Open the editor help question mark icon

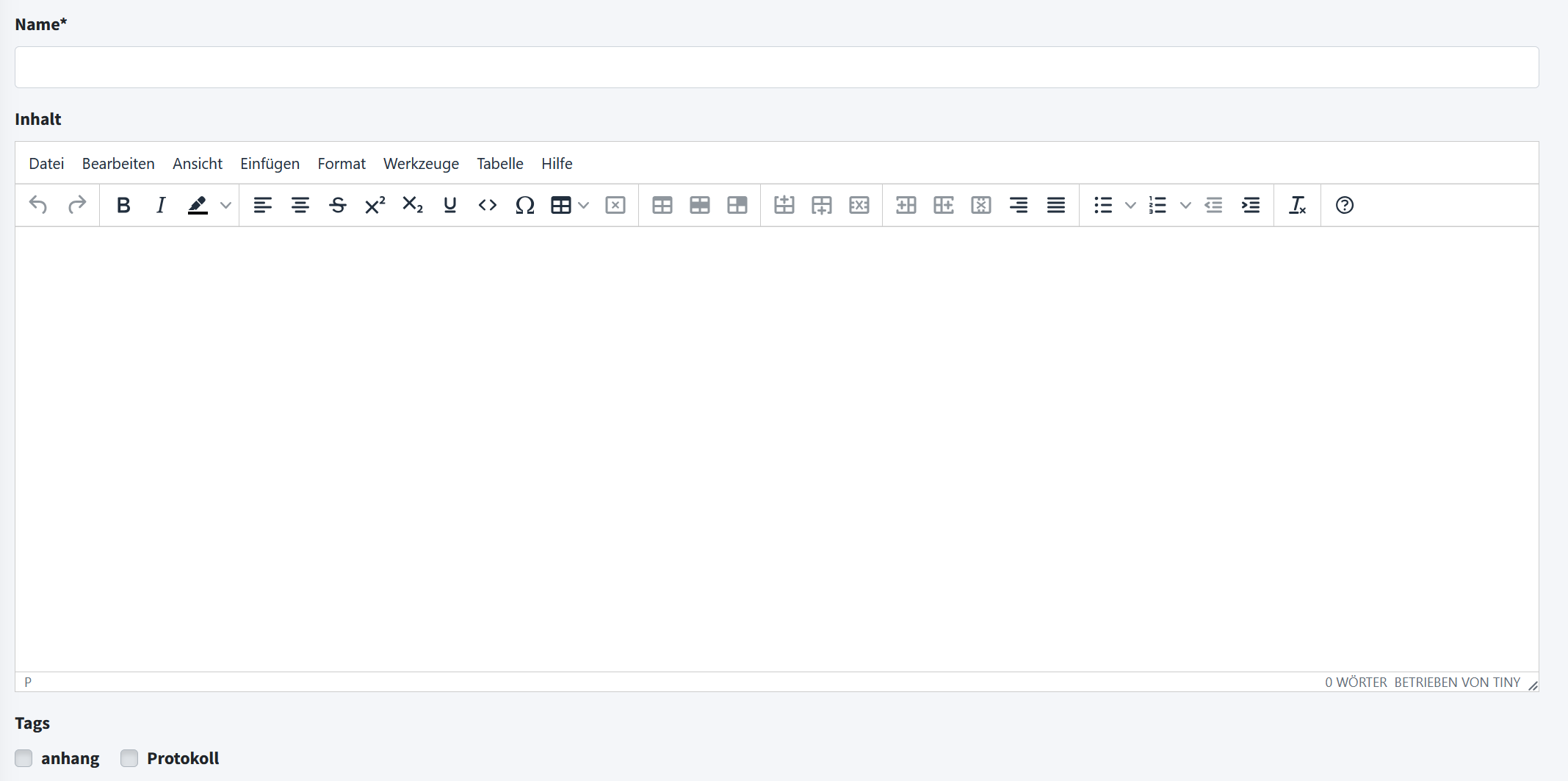click(x=1344, y=205)
